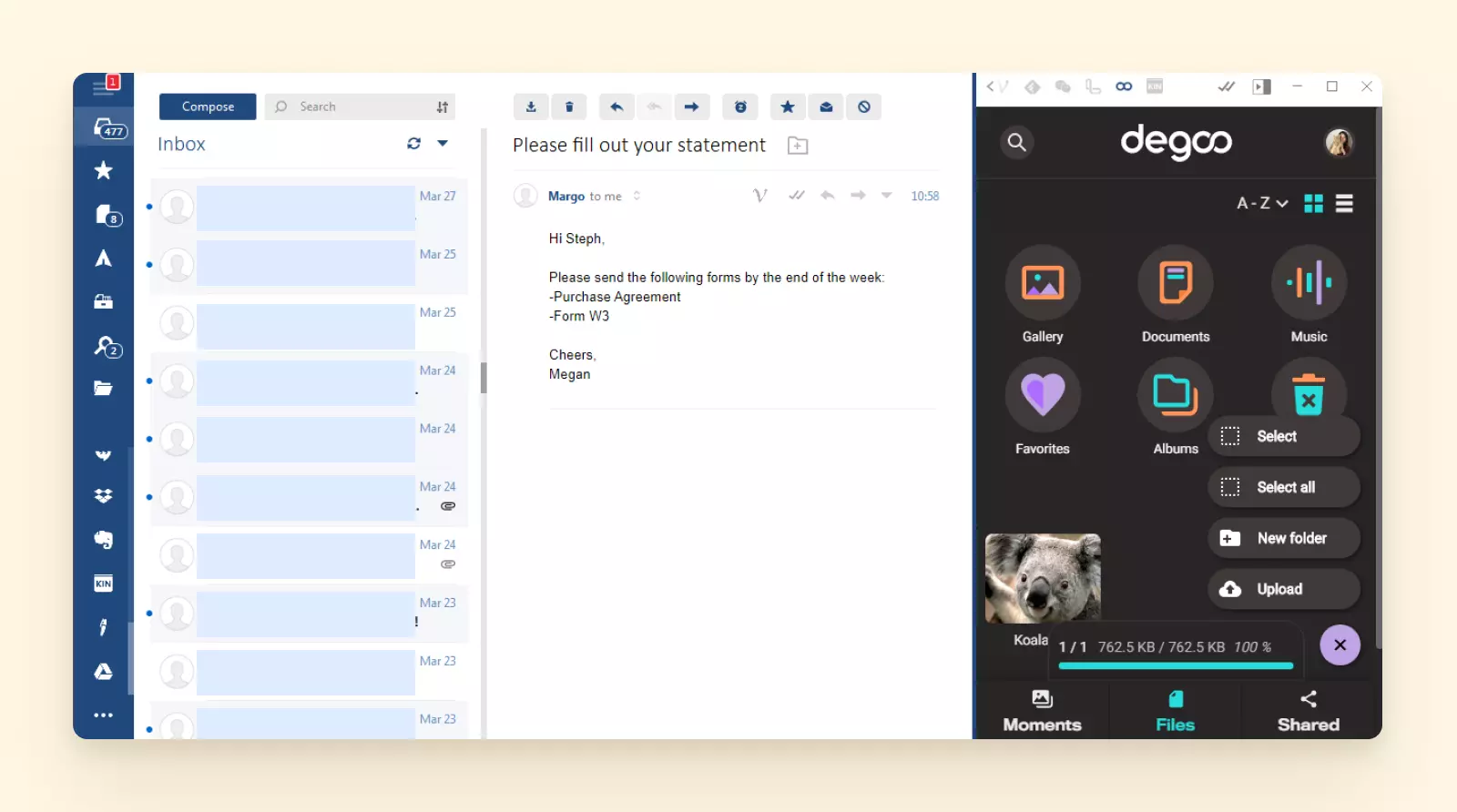Delete the open email with trash button

pyautogui.click(x=569, y=107)
